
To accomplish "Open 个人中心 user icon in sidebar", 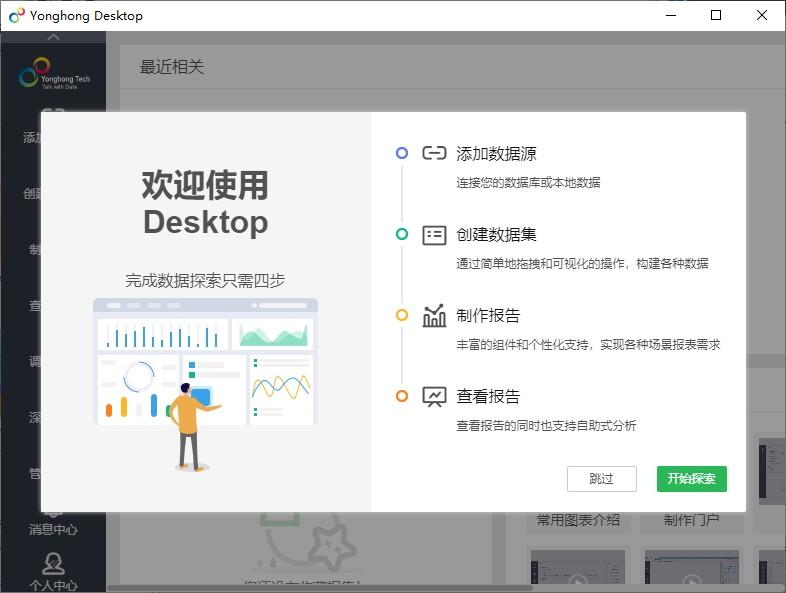I will pos(53,563).
